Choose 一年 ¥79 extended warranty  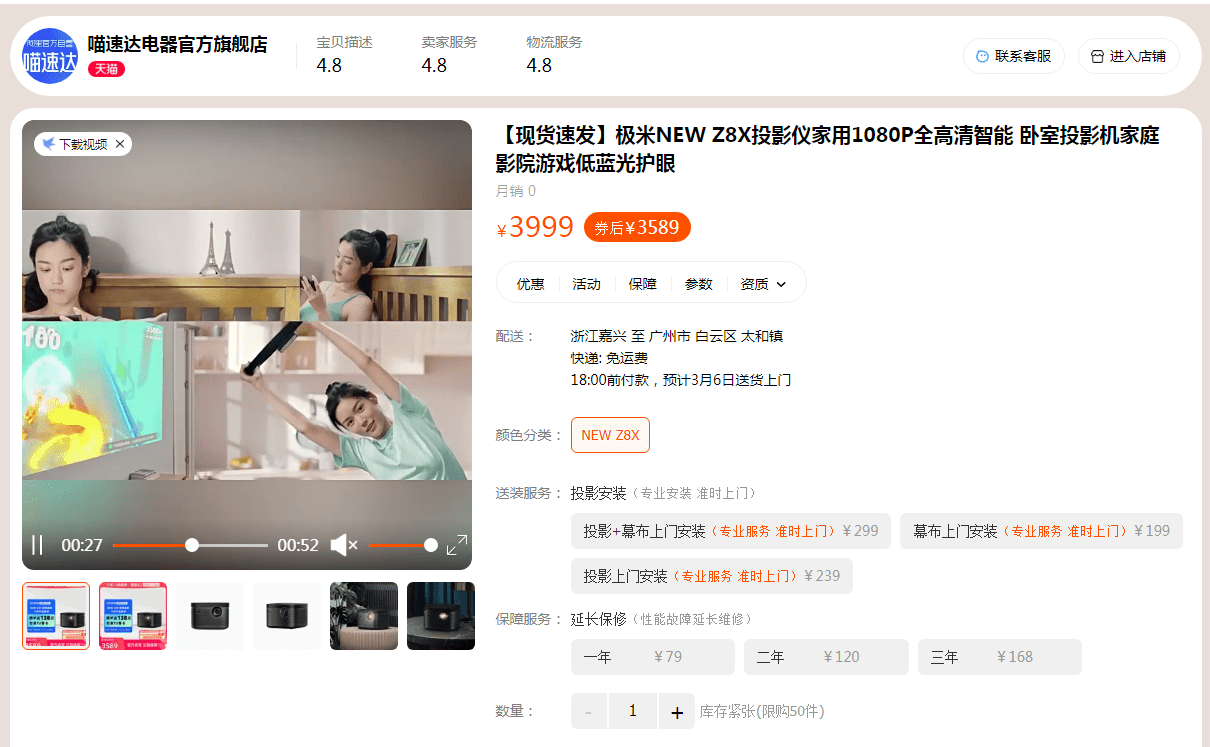tap(653, 657)
